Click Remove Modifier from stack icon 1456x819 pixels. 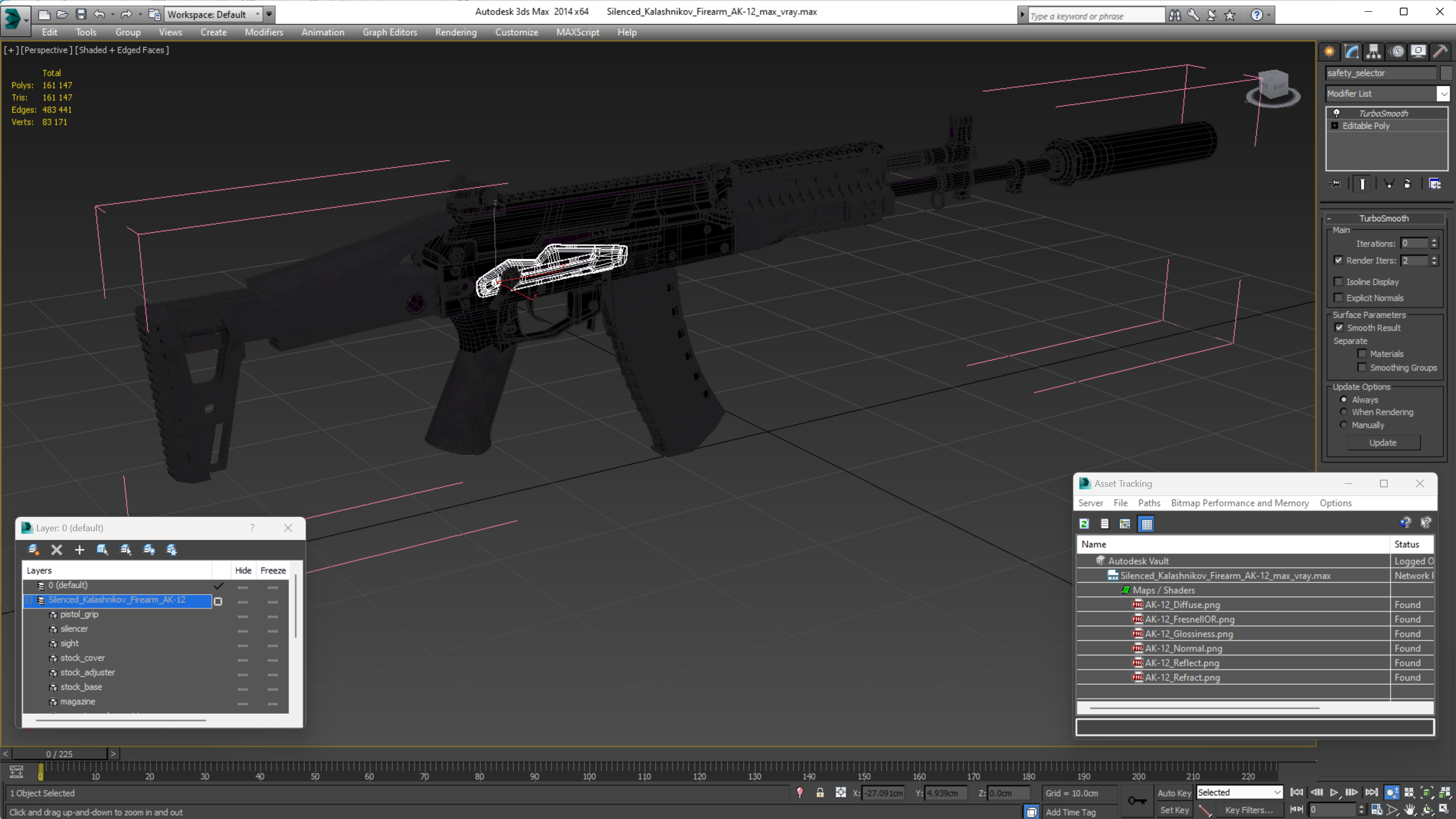(1408, 184)
